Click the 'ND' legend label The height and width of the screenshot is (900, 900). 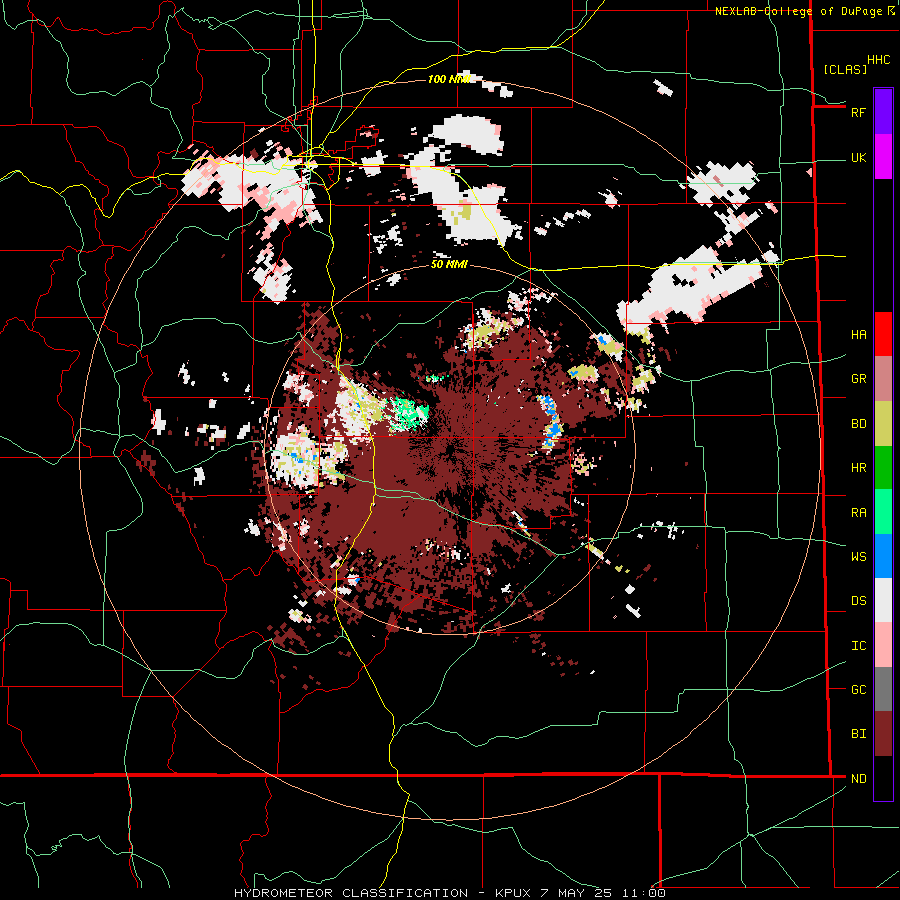[x=858, y=779]
